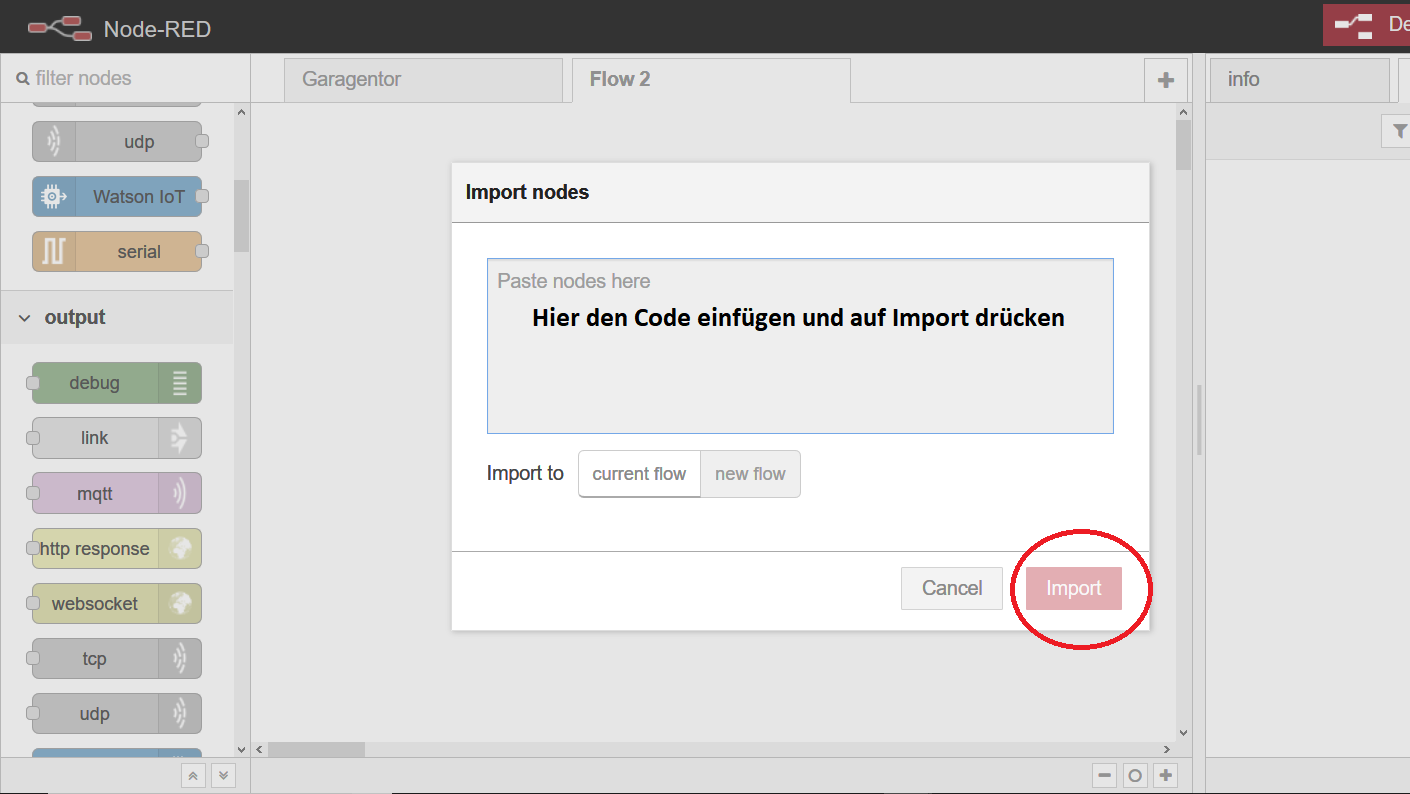Add a new flow tab

[1165, 80]
